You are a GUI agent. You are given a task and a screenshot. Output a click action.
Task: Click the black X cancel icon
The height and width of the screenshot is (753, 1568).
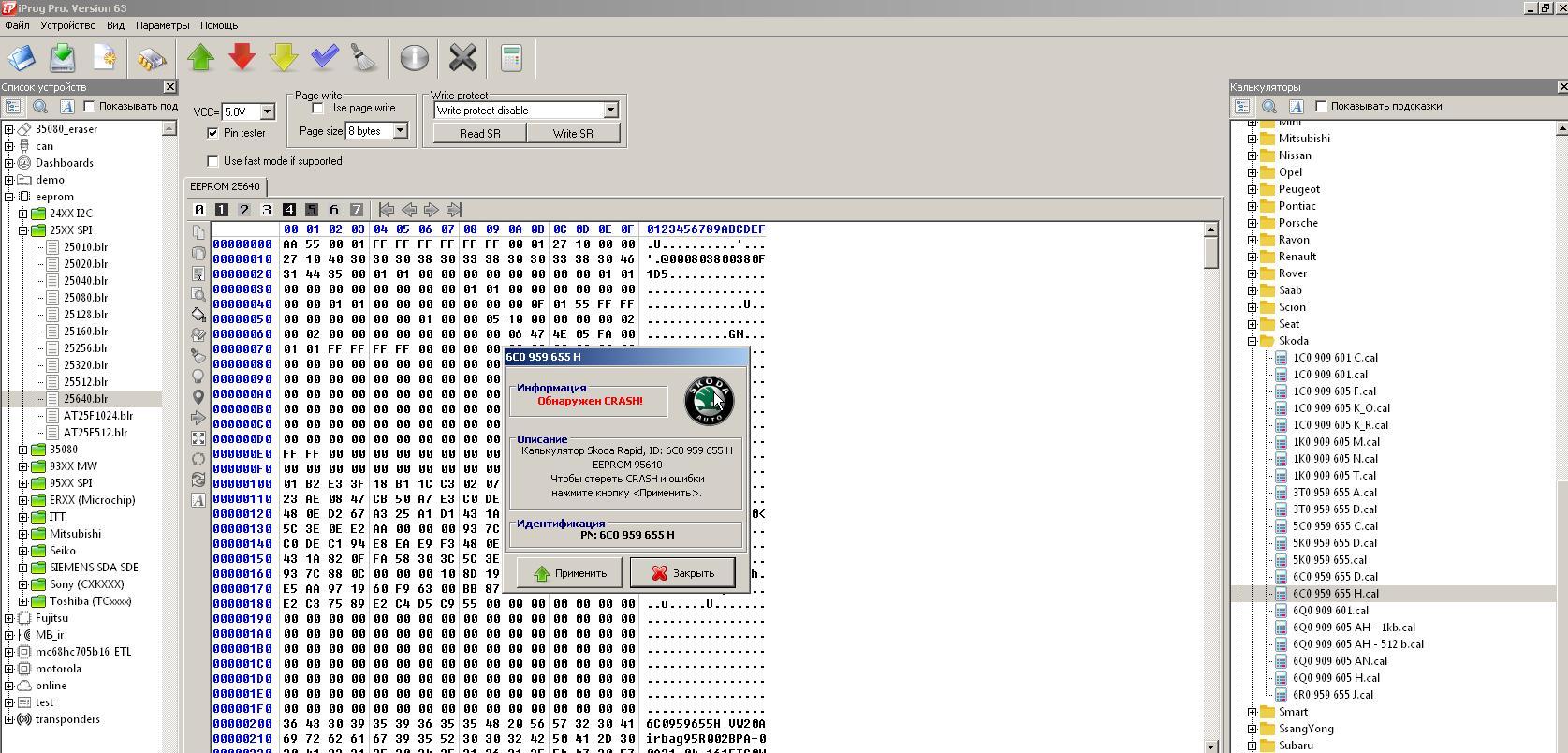462,58
